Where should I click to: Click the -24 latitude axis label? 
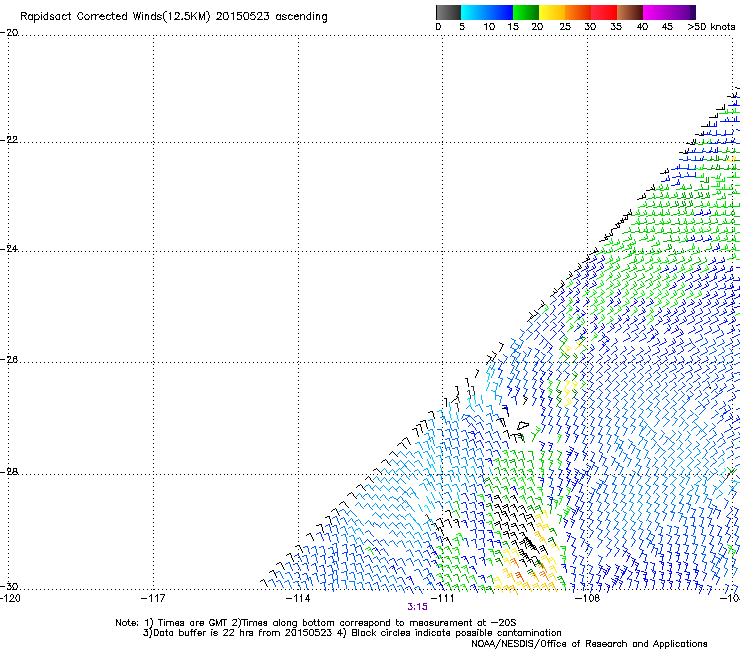tap(9, 249)
